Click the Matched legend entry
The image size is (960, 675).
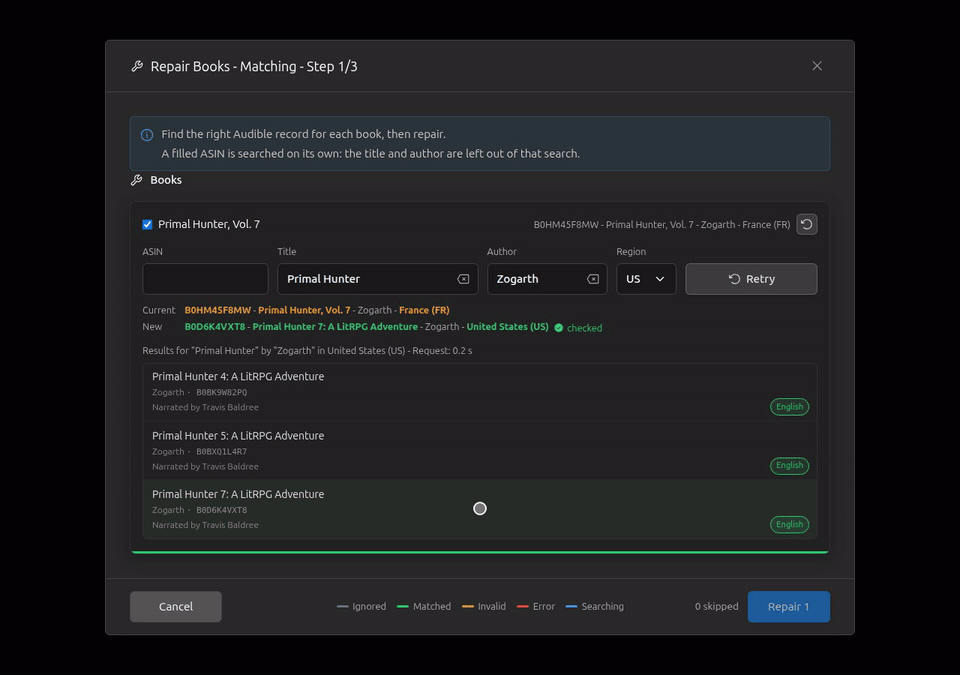[424, 606]
